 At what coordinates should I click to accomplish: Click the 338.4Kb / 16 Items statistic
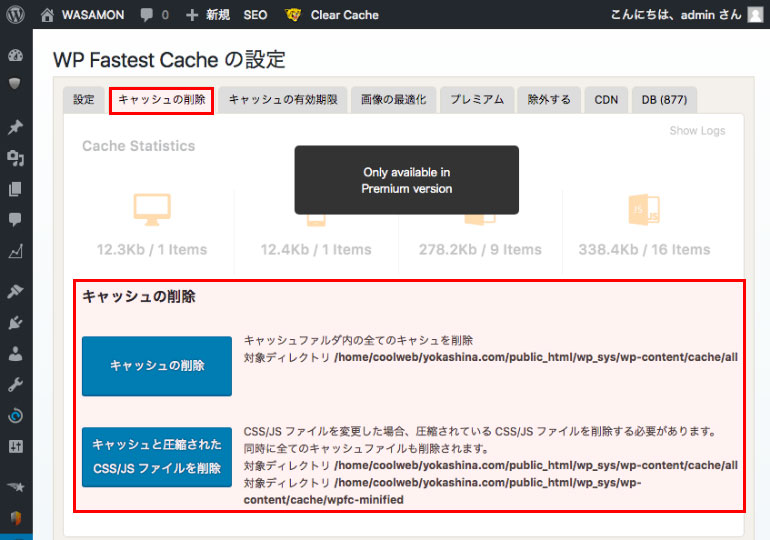tap(644, 250)
